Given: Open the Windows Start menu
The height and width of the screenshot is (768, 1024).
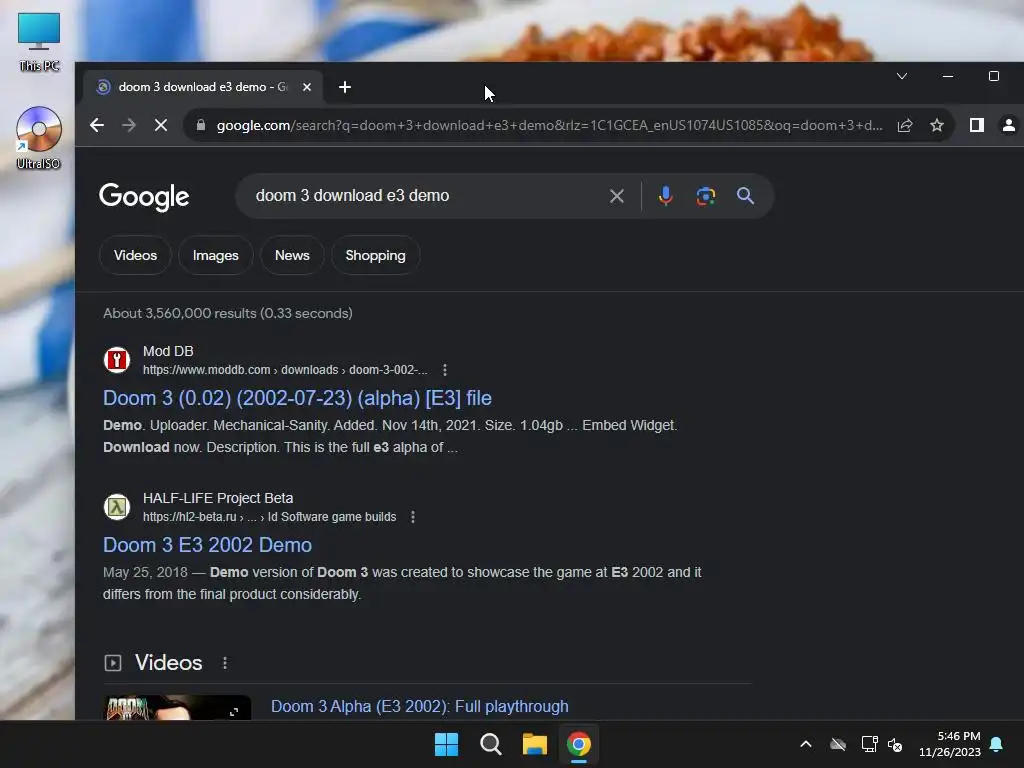Looking at the screenshot, I should [447, 744].
